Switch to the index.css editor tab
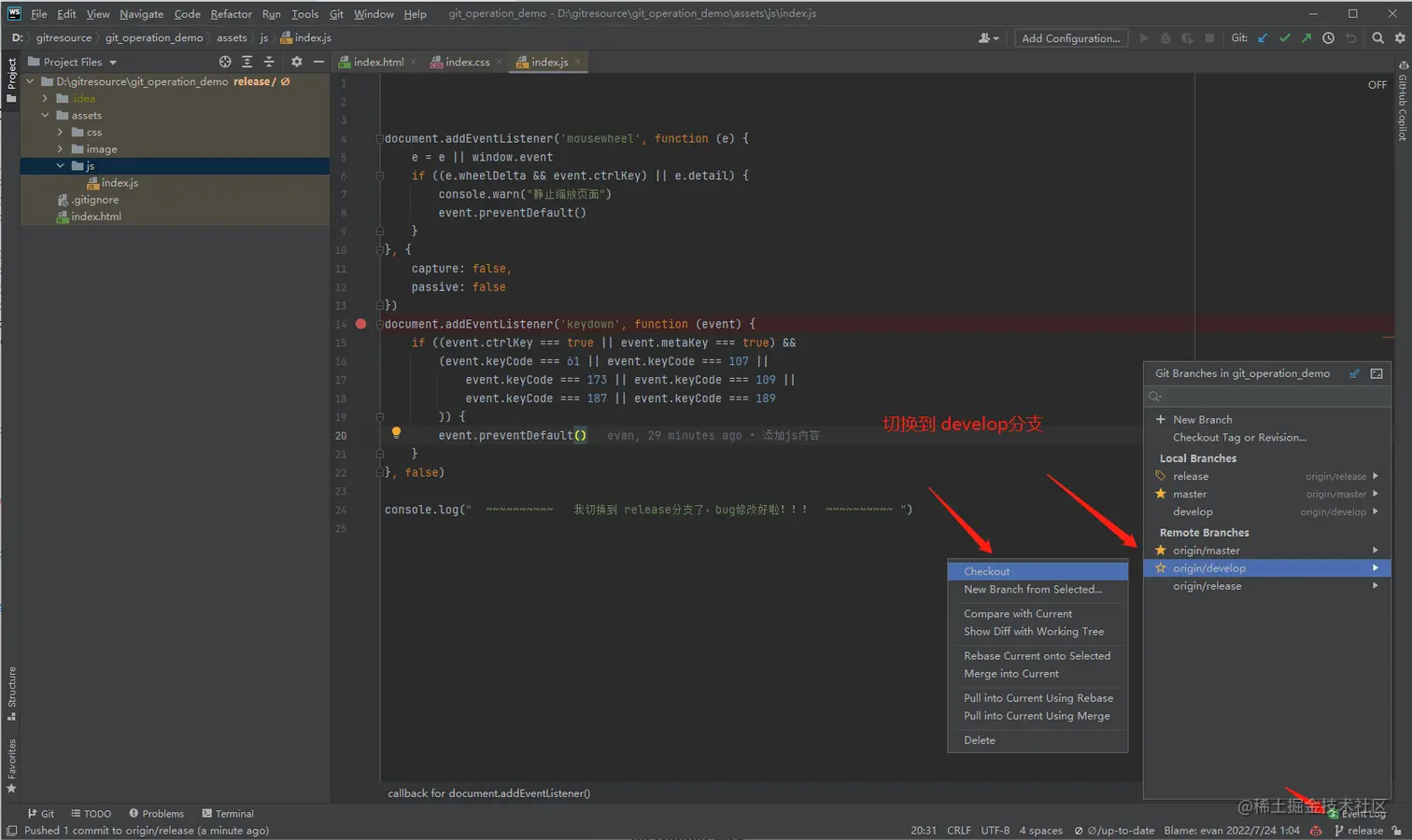 [467, 63]
